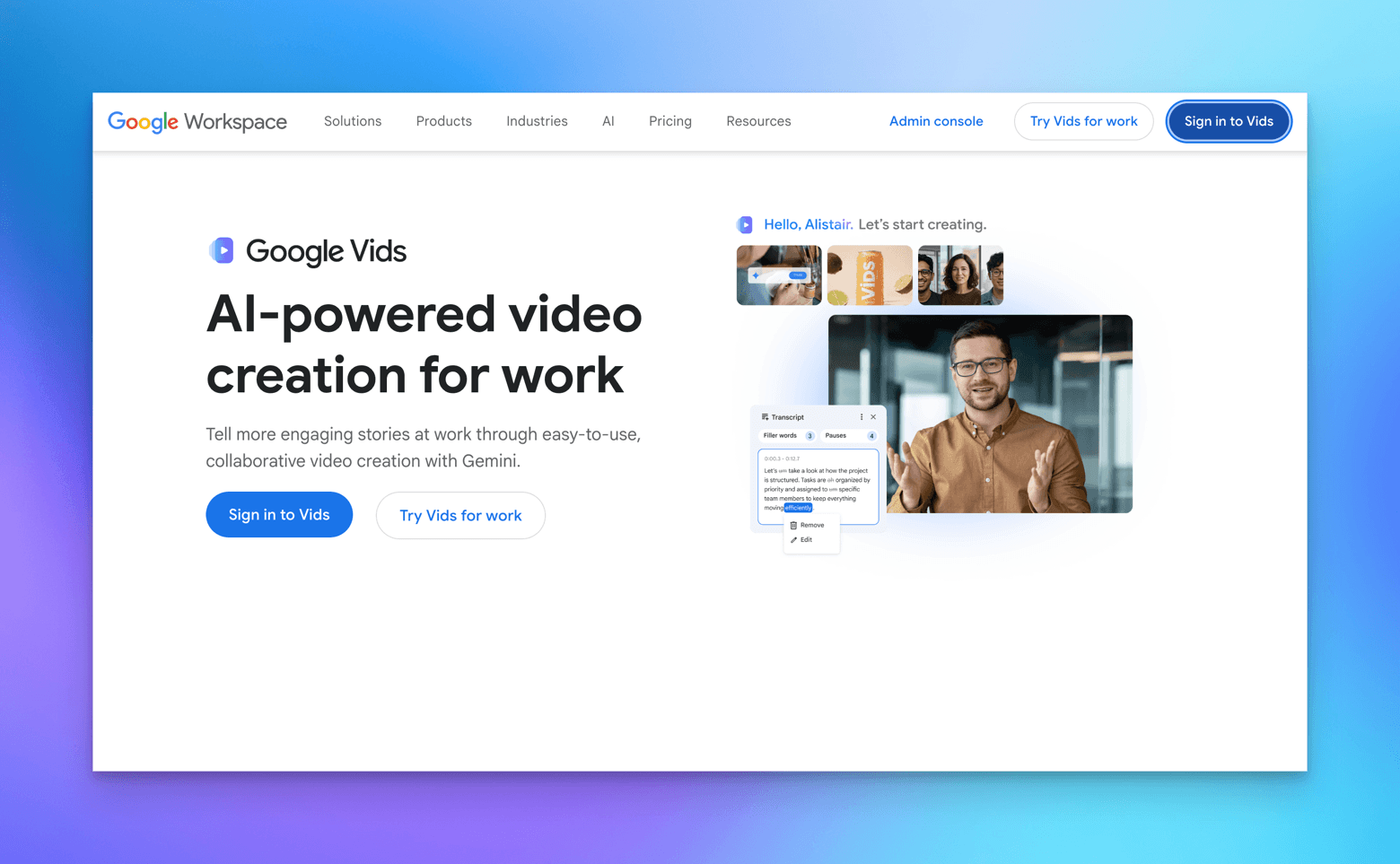Open the Industries menu
The image size is (1400, 864).
click(537, 121)
